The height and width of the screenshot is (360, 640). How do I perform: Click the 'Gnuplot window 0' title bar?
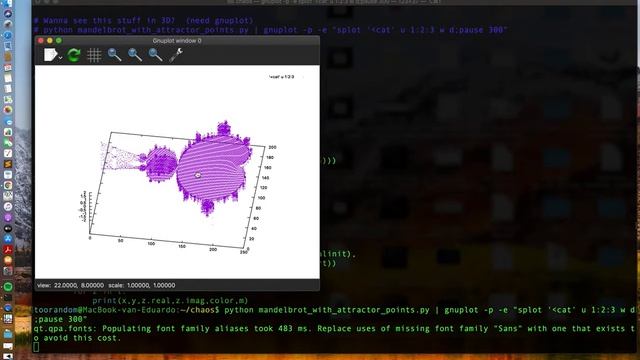click(x=177, y=40)
